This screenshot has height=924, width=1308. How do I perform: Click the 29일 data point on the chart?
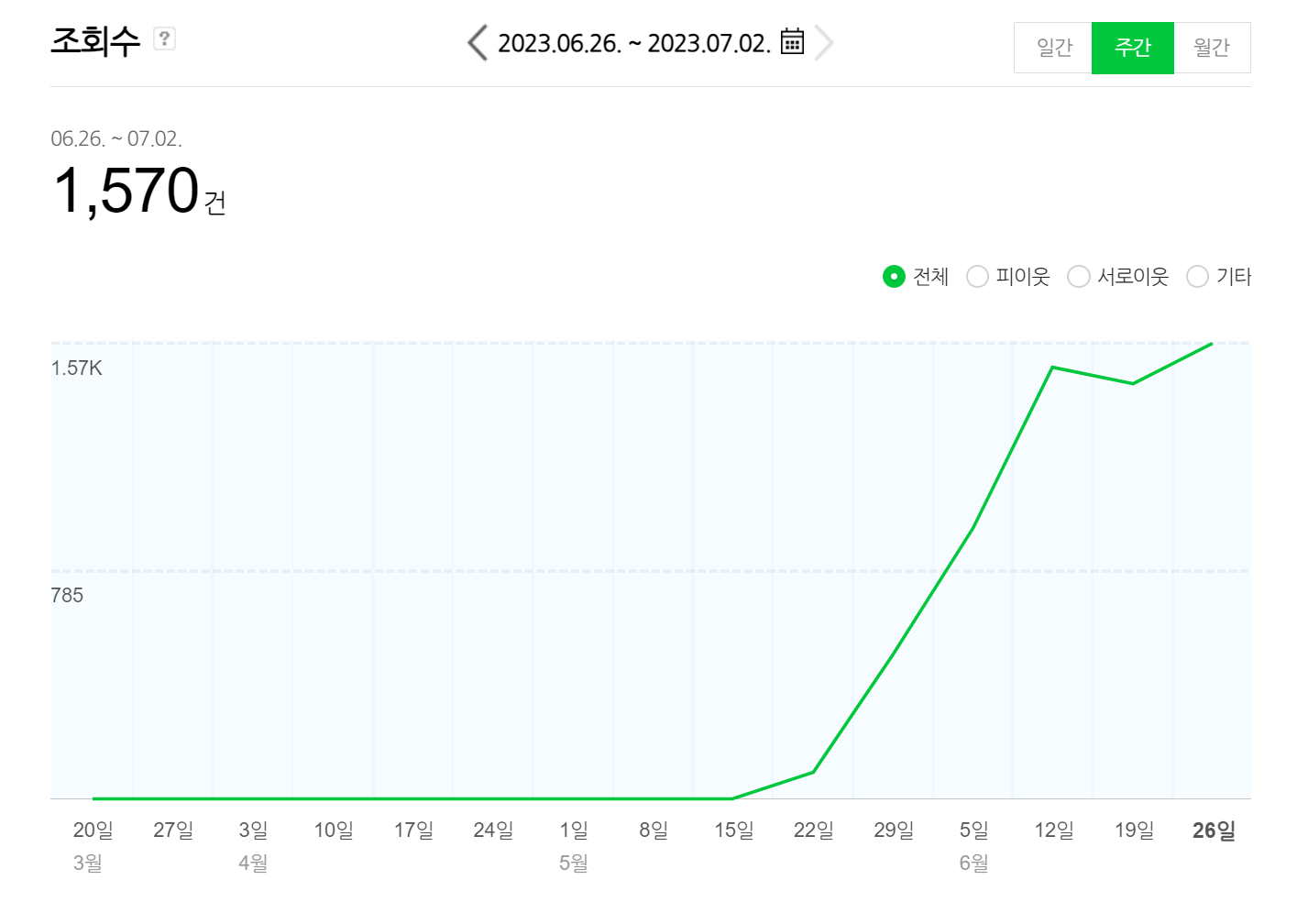(x=893, y=655)
